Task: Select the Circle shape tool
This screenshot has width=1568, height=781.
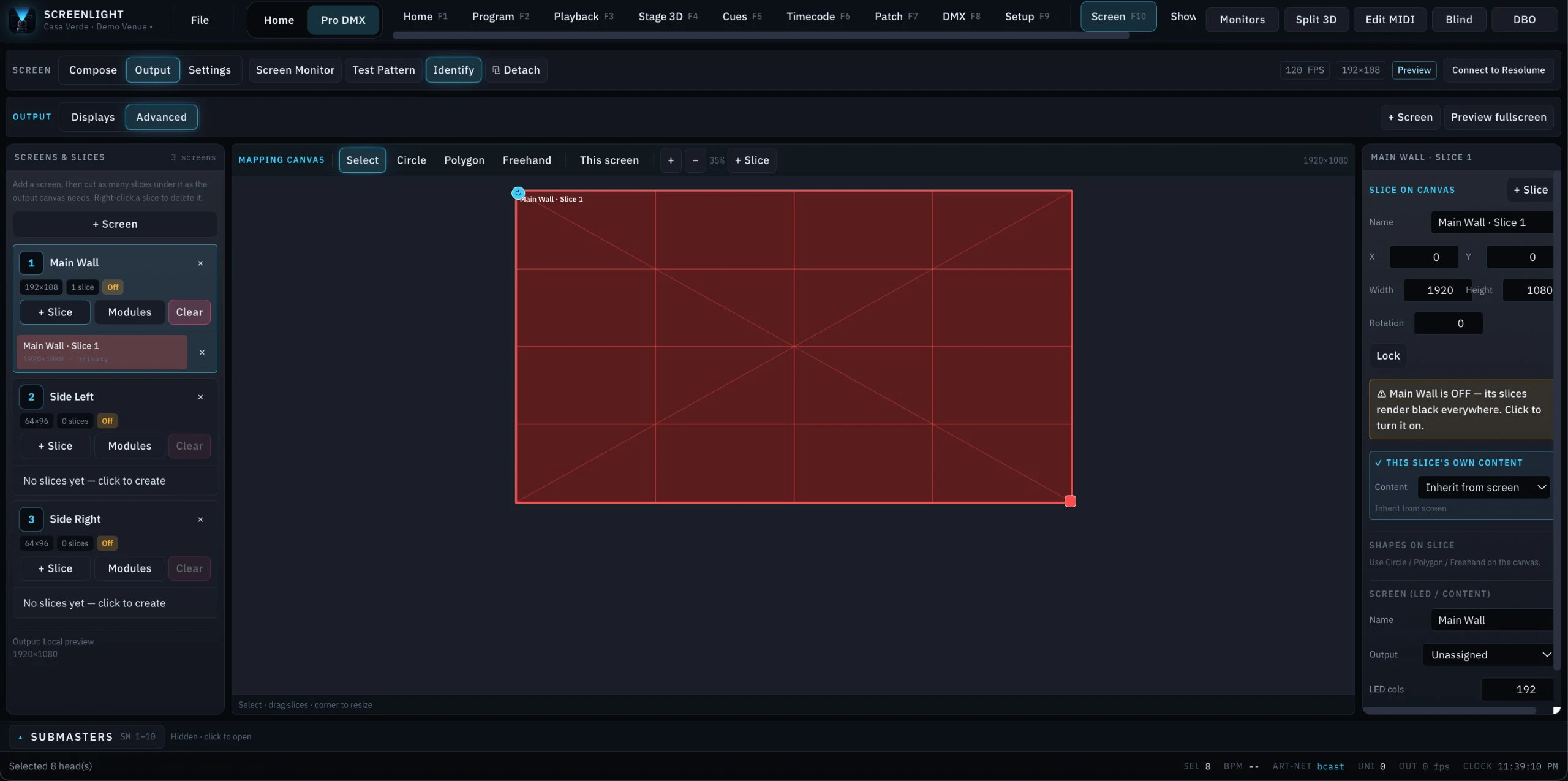Action: coord(411,160)
